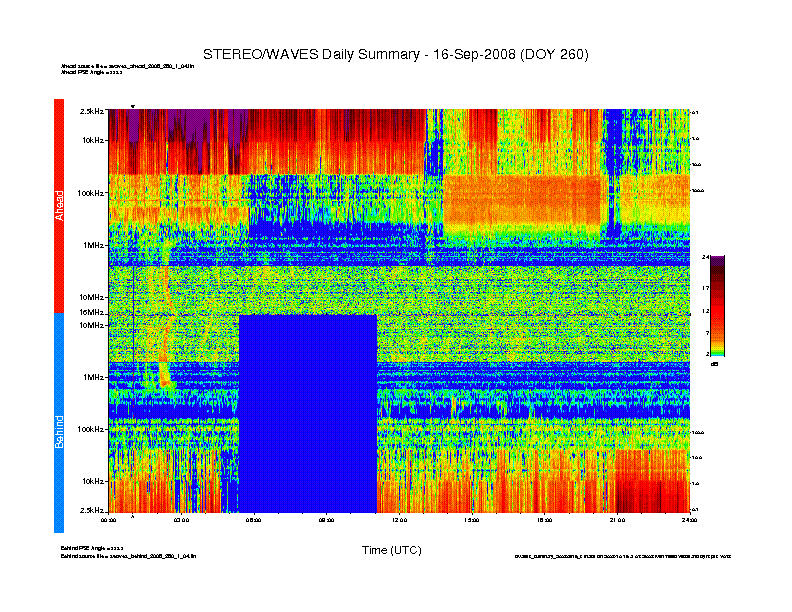Viewport: 792px width, 612px height.
Task: Click the 12:00 time tick label
Action: 399,520
